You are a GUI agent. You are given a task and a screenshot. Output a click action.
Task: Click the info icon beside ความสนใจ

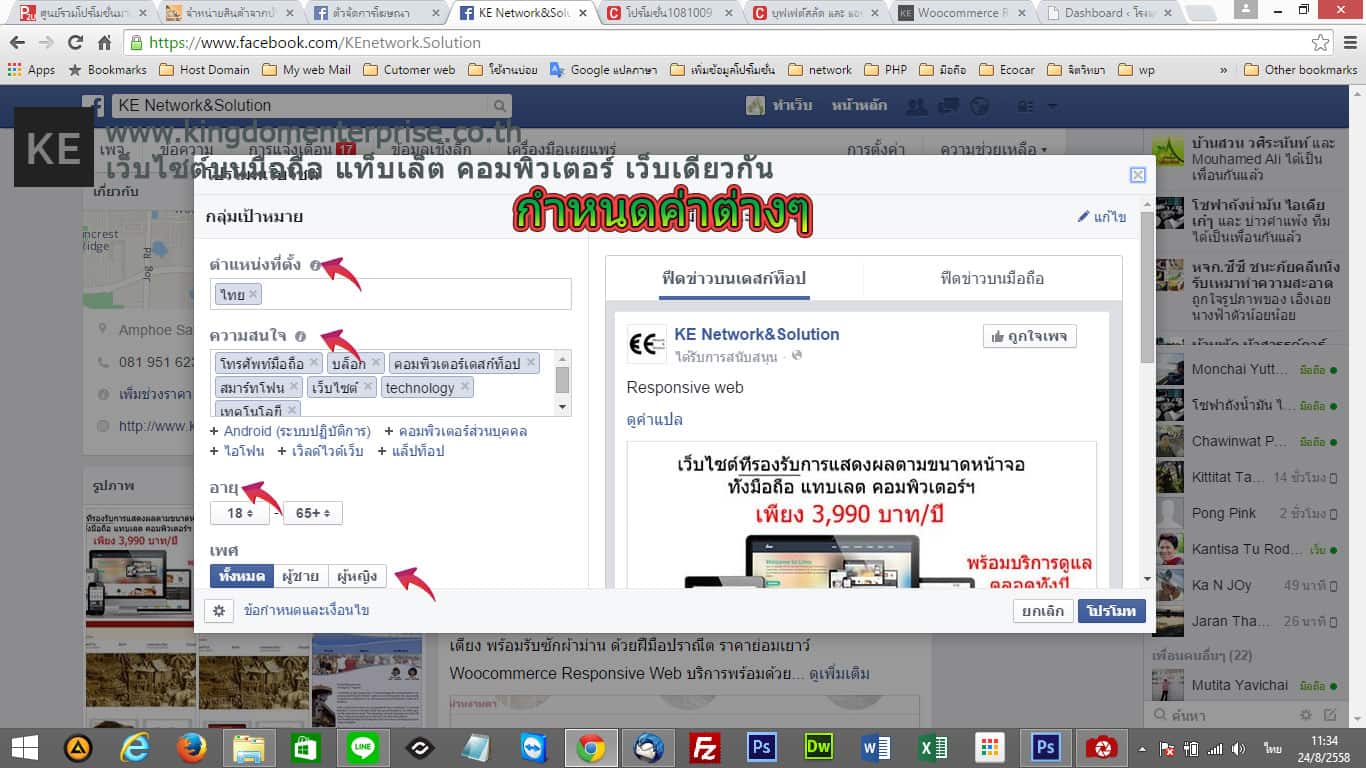(x=300, y=337)
